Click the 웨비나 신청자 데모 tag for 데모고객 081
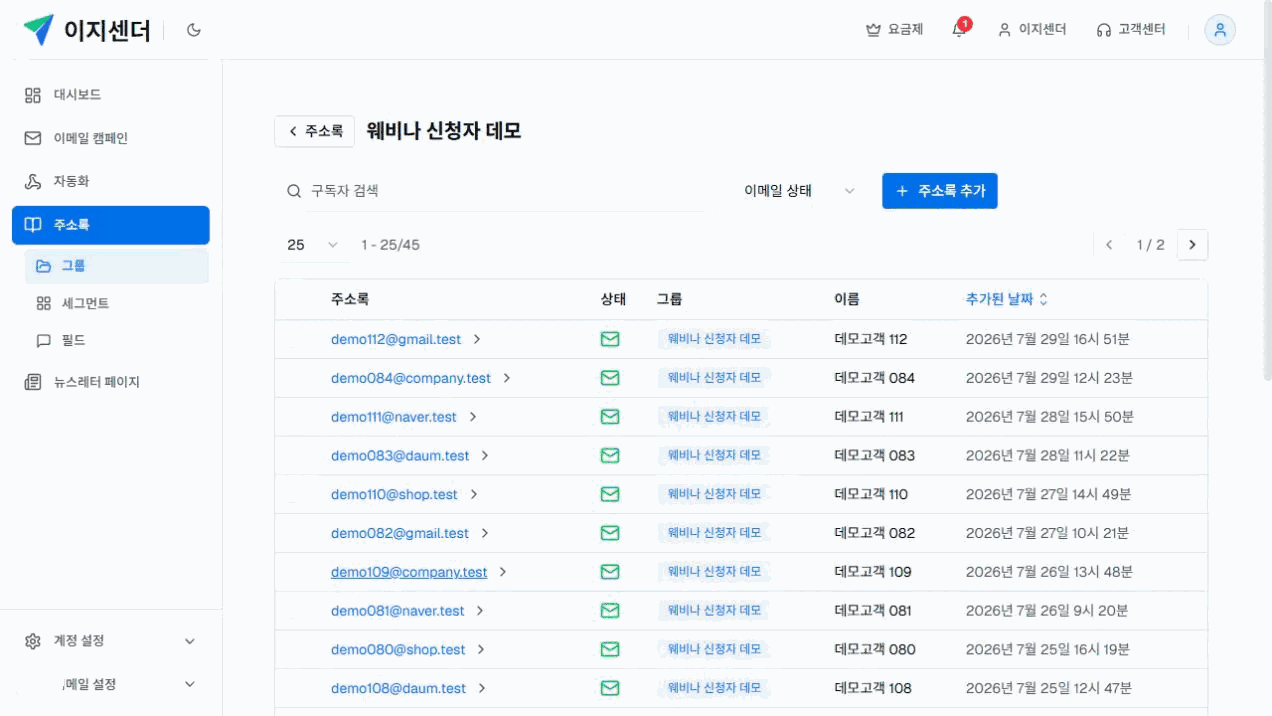 coord(714,611)
